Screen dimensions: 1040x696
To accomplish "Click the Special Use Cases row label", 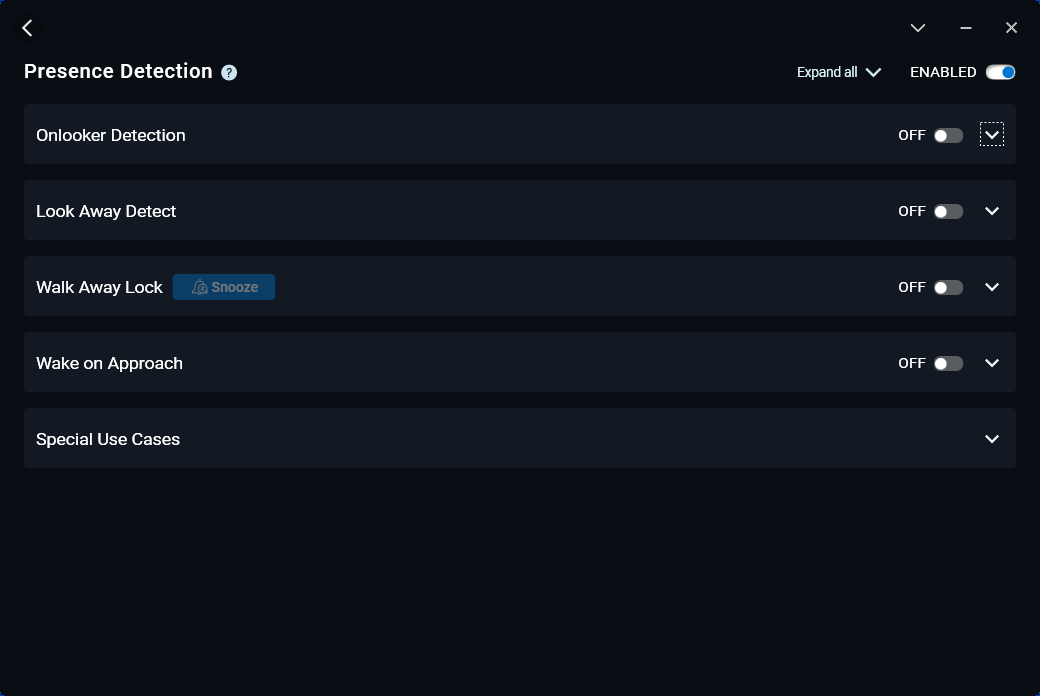I will click(x=108, y=439).
